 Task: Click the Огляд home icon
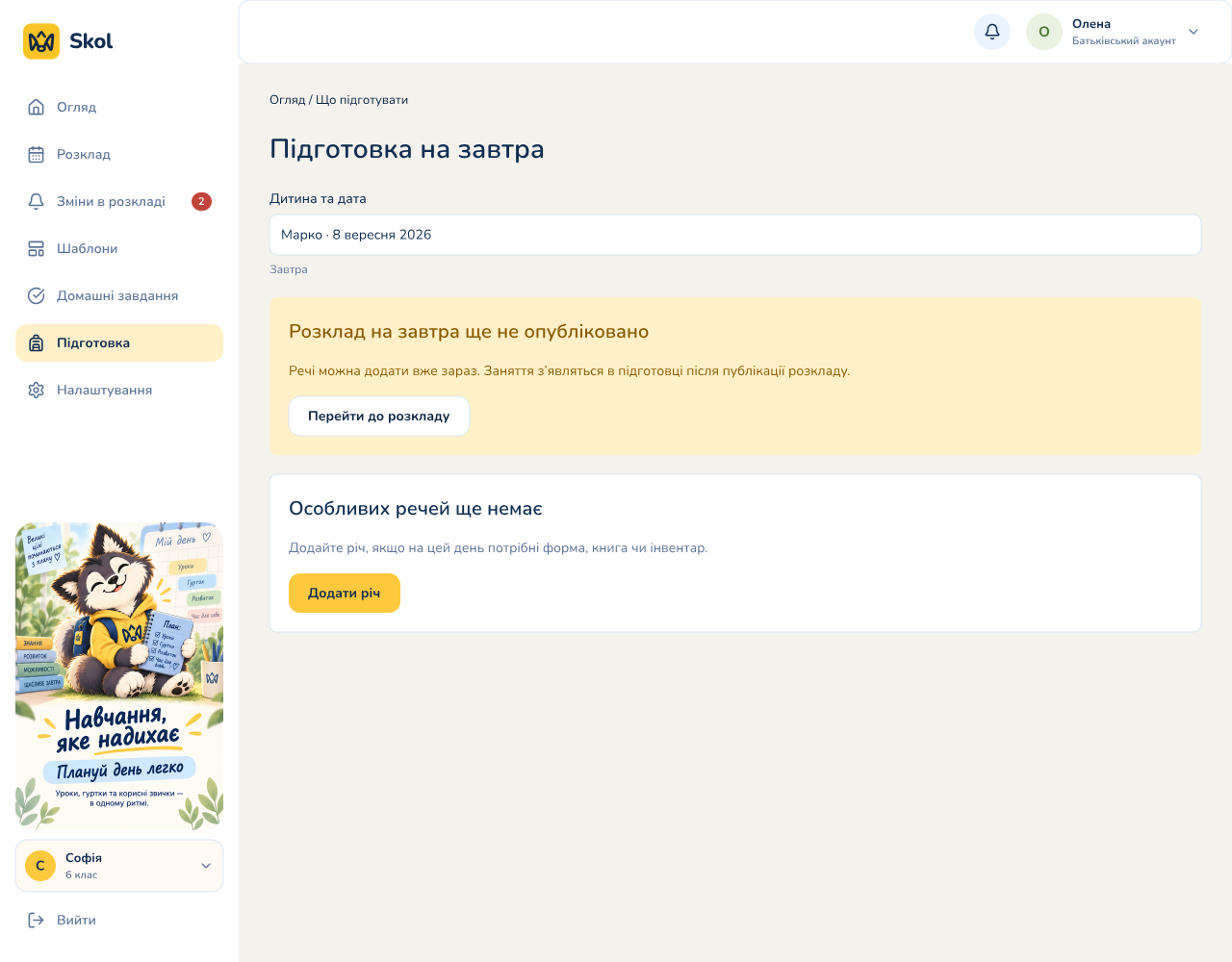37,107
